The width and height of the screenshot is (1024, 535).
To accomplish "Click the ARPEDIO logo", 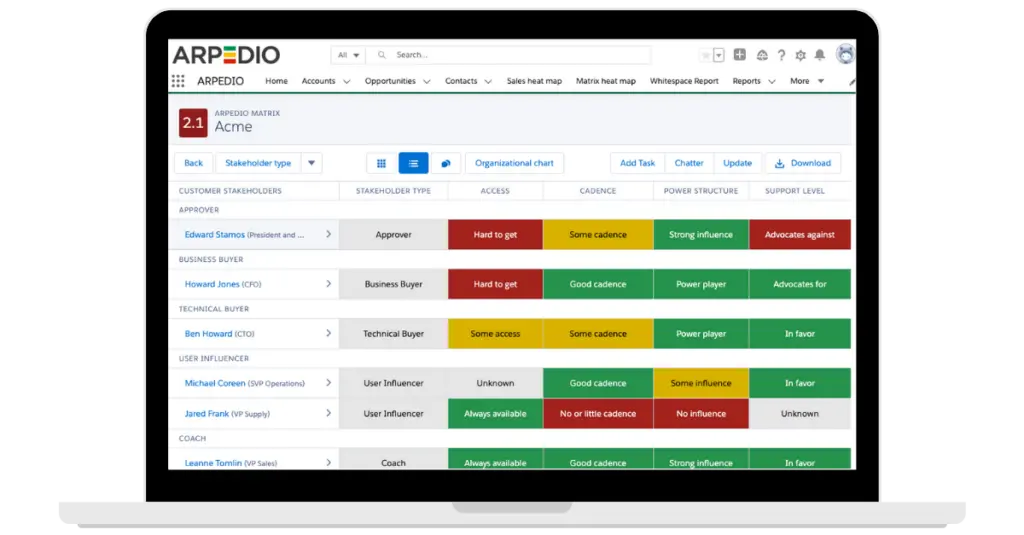I will [x=227, y=55].
